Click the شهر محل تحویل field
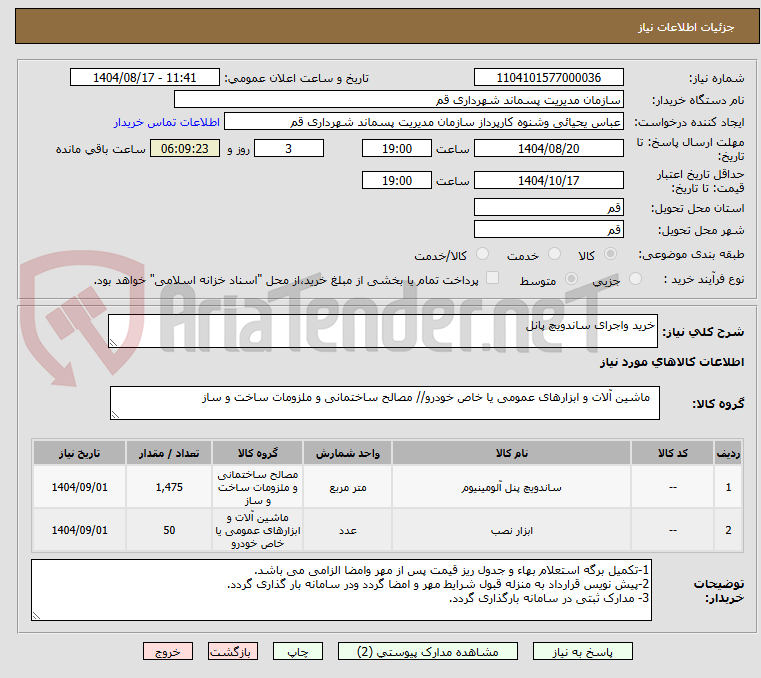 pos(548,229)
